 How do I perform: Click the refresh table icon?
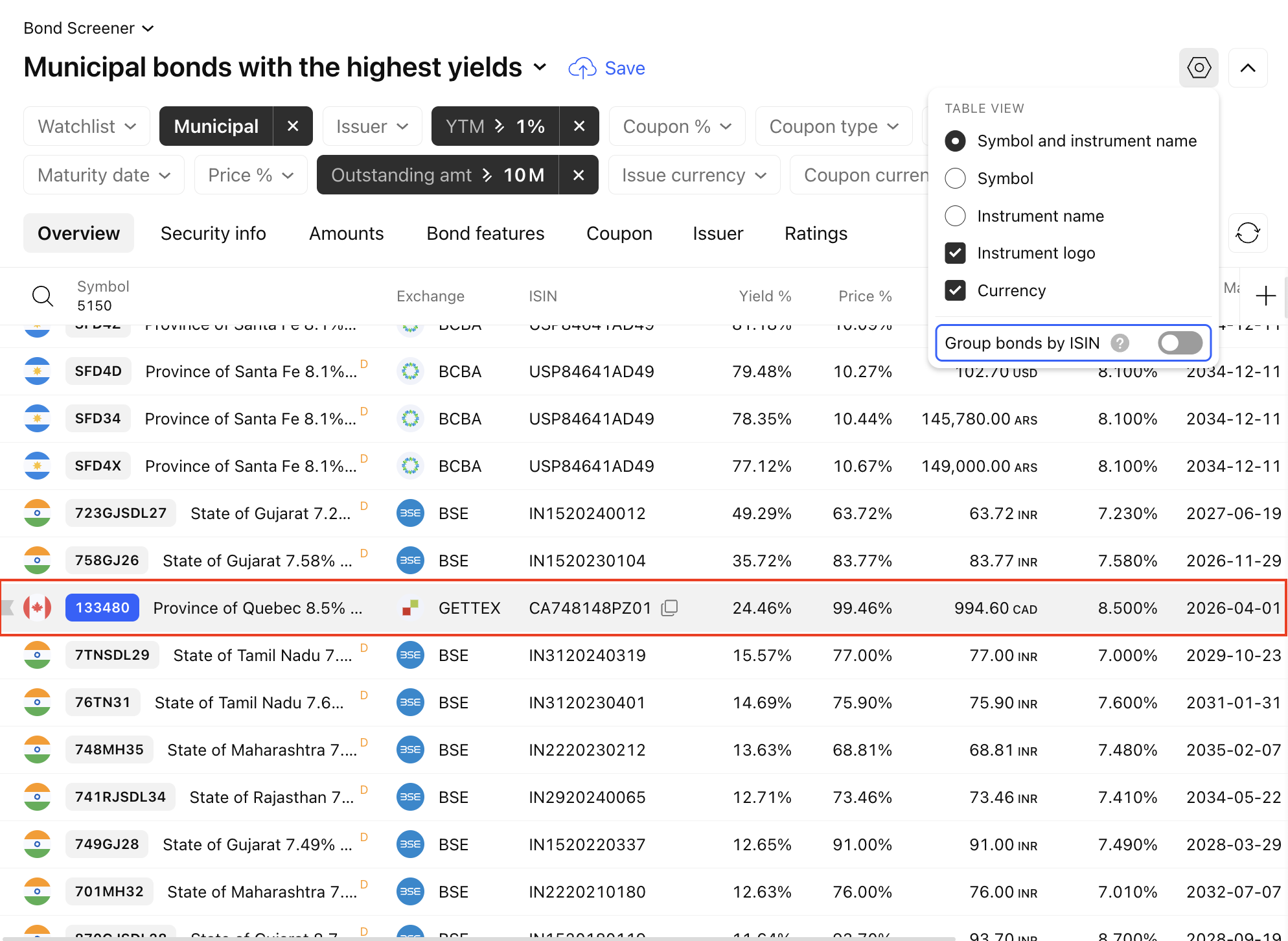[1247, 233]
